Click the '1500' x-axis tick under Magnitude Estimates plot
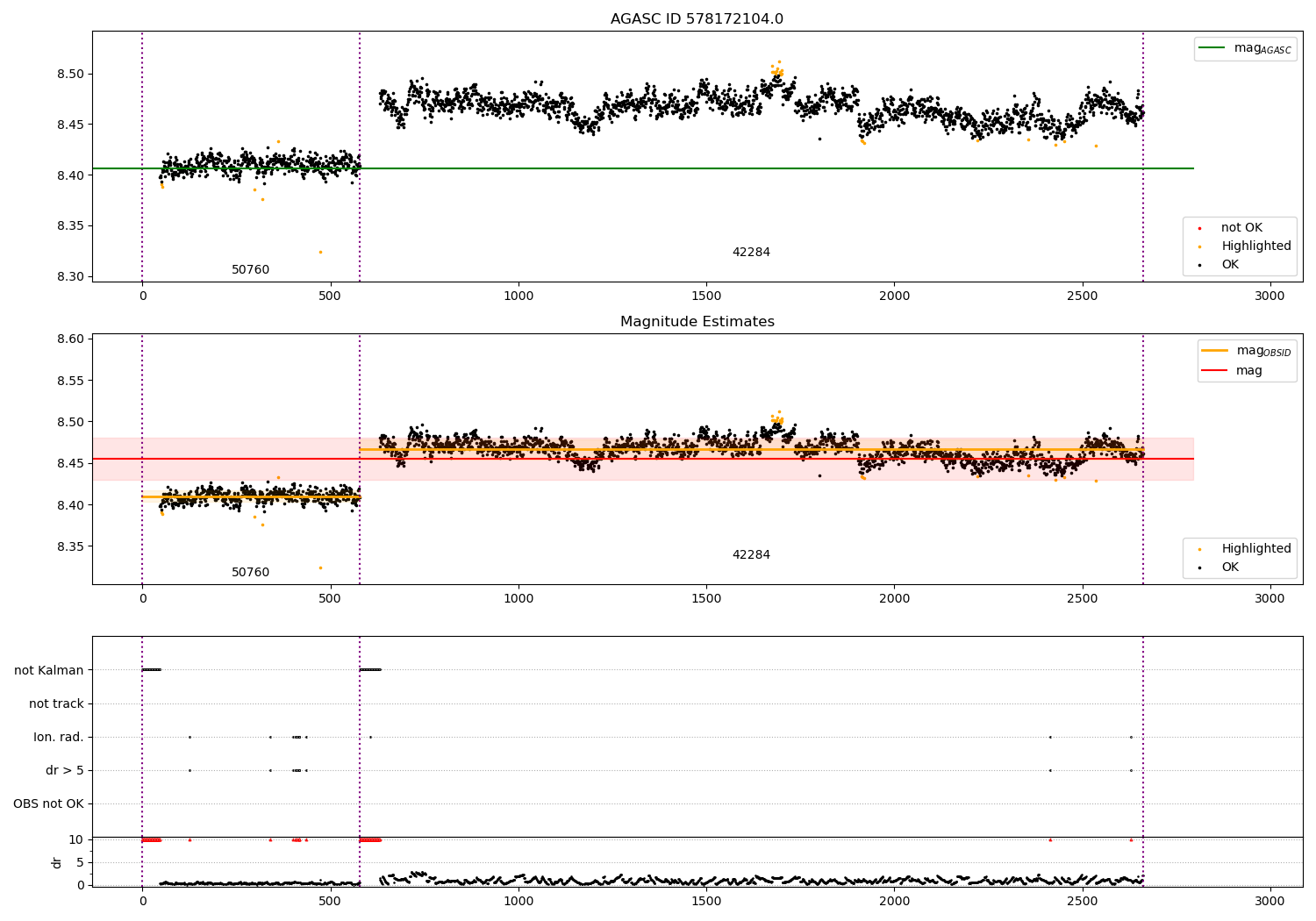The height and width of the screenshot is (921, 1316). click(x=706, y=599)
